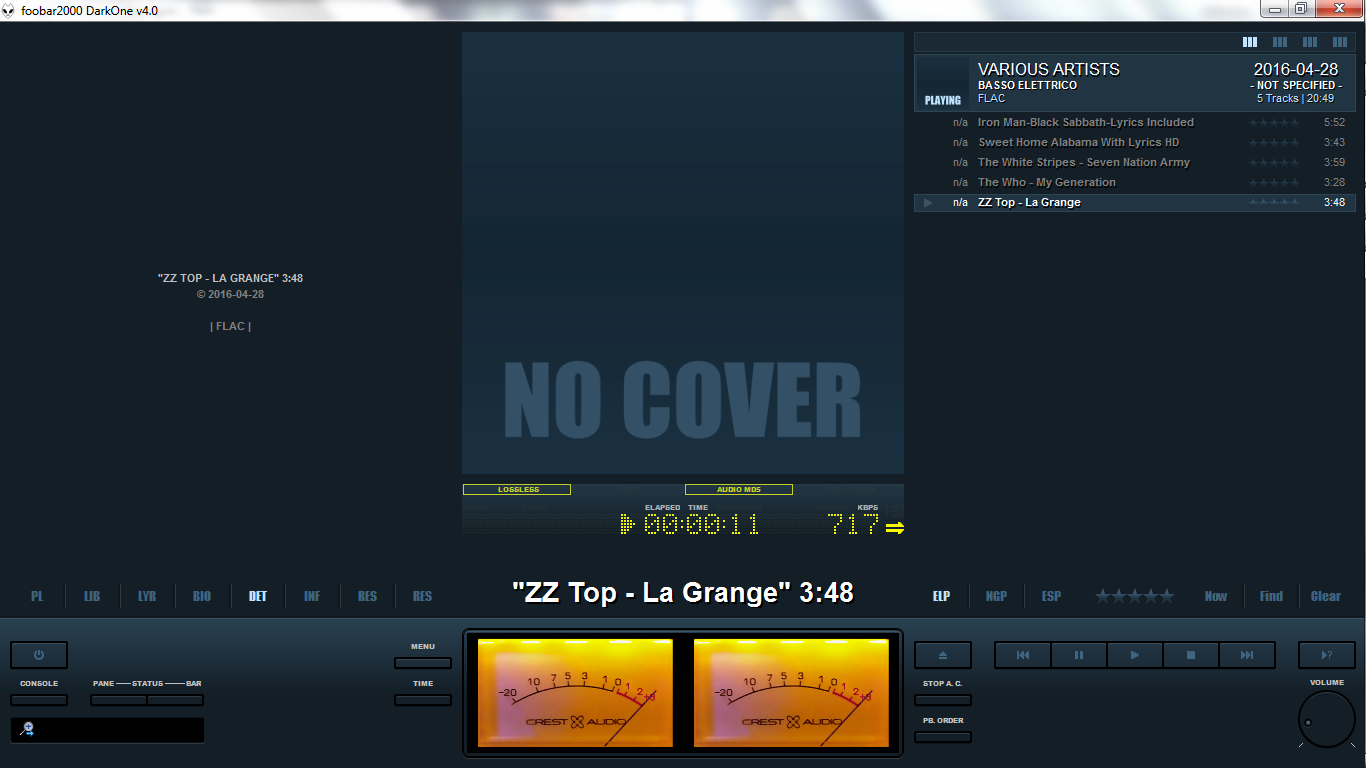Click the Clear button
The image size is (1366, 768).
click(1326, 596)
